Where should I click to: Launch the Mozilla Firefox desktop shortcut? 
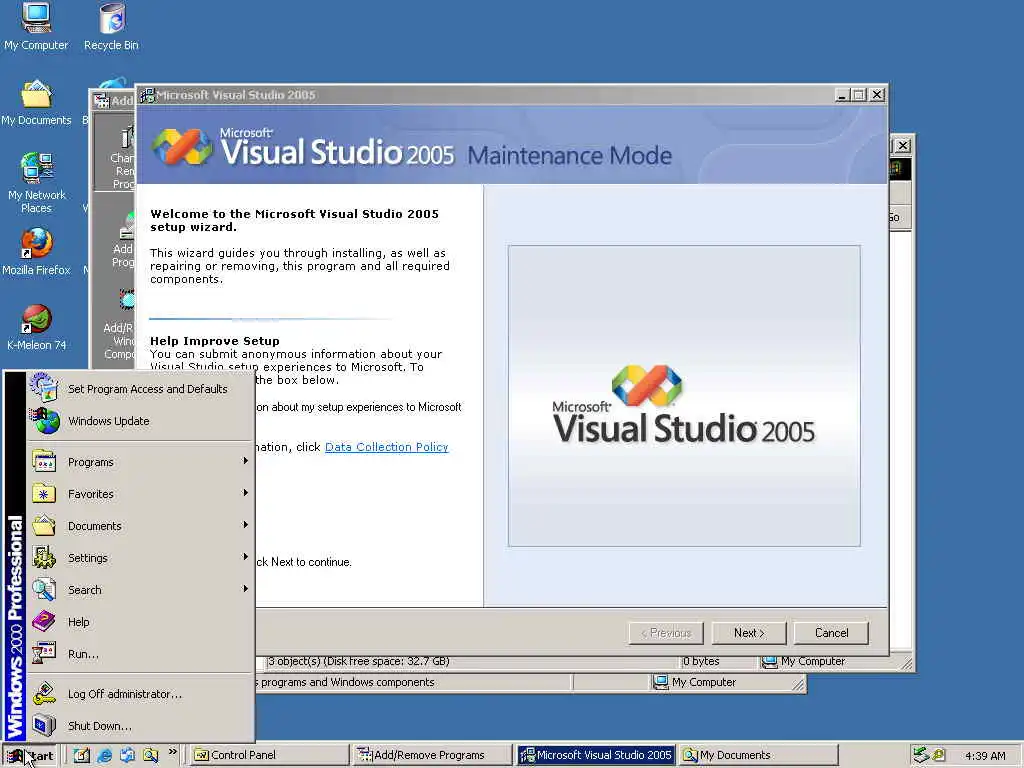click(36, 252)
